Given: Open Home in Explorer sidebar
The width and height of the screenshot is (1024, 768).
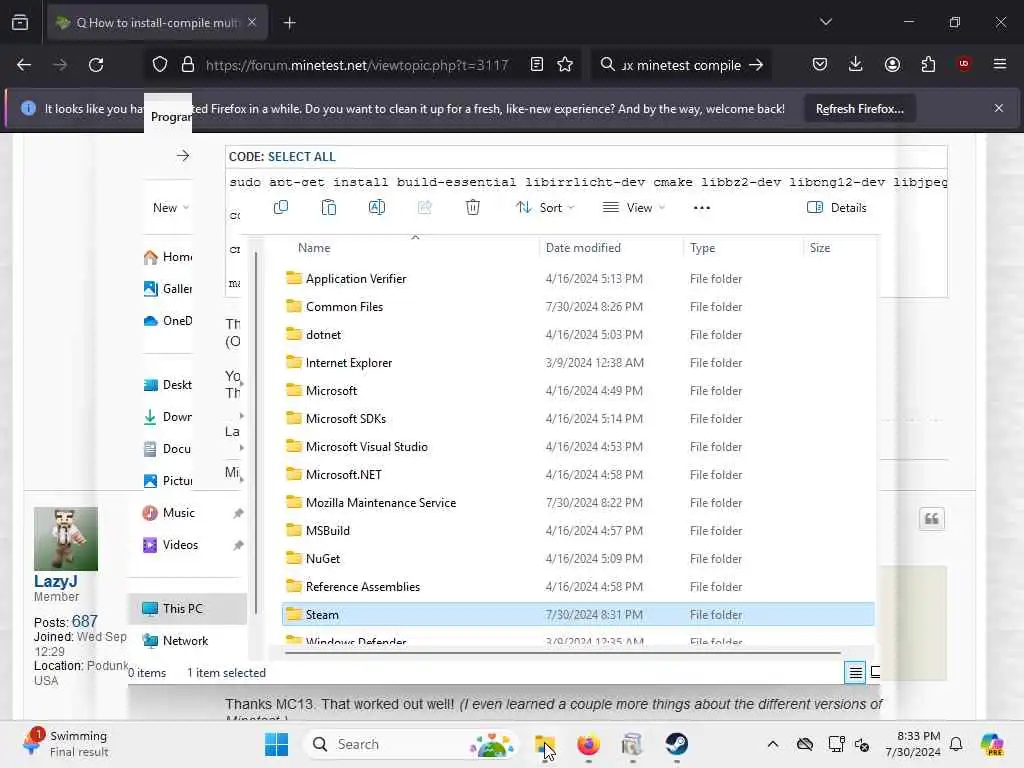Looking at the screenshot, I should (x=167, y=257).
